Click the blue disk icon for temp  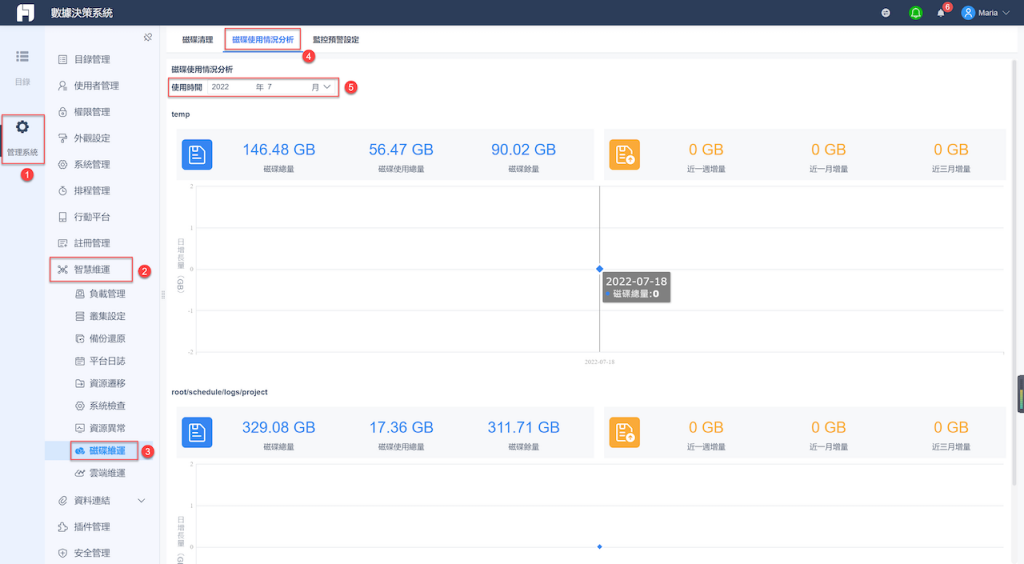[197, 155]
